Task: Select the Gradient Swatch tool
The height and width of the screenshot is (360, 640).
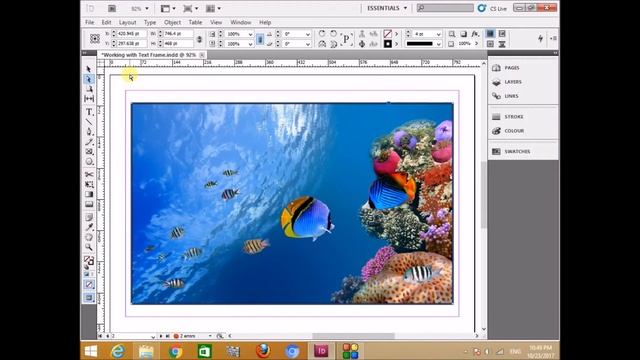Action: tap(89, 194)
